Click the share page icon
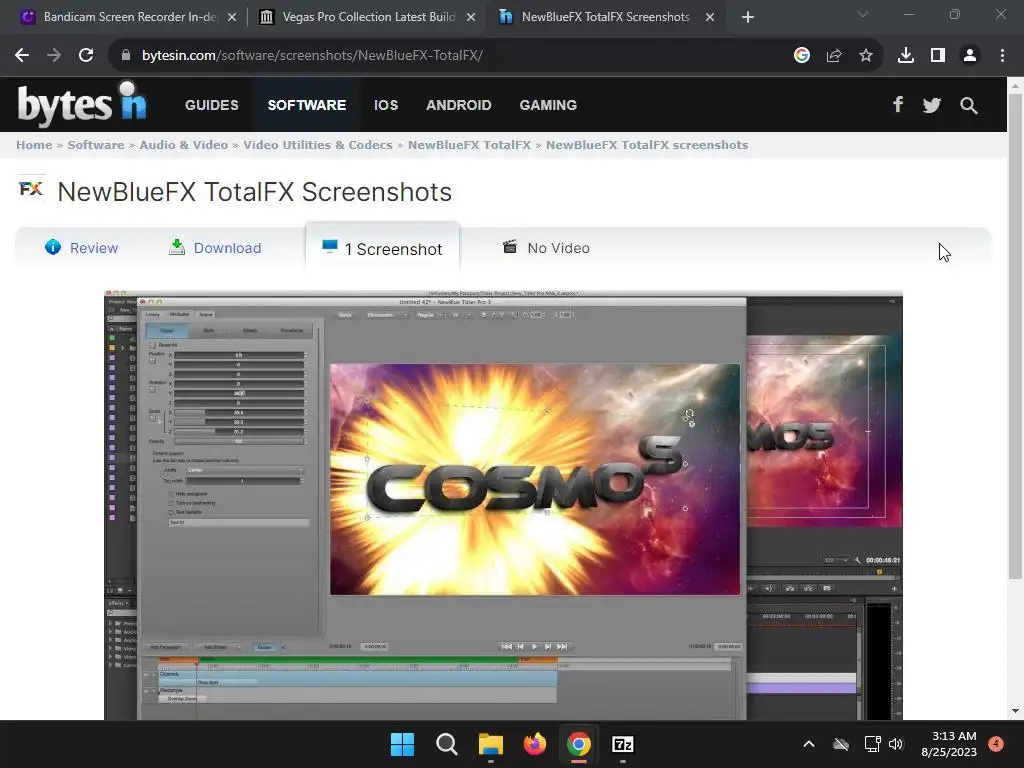Screen dimensions: 1024x768 pos(834,56)
